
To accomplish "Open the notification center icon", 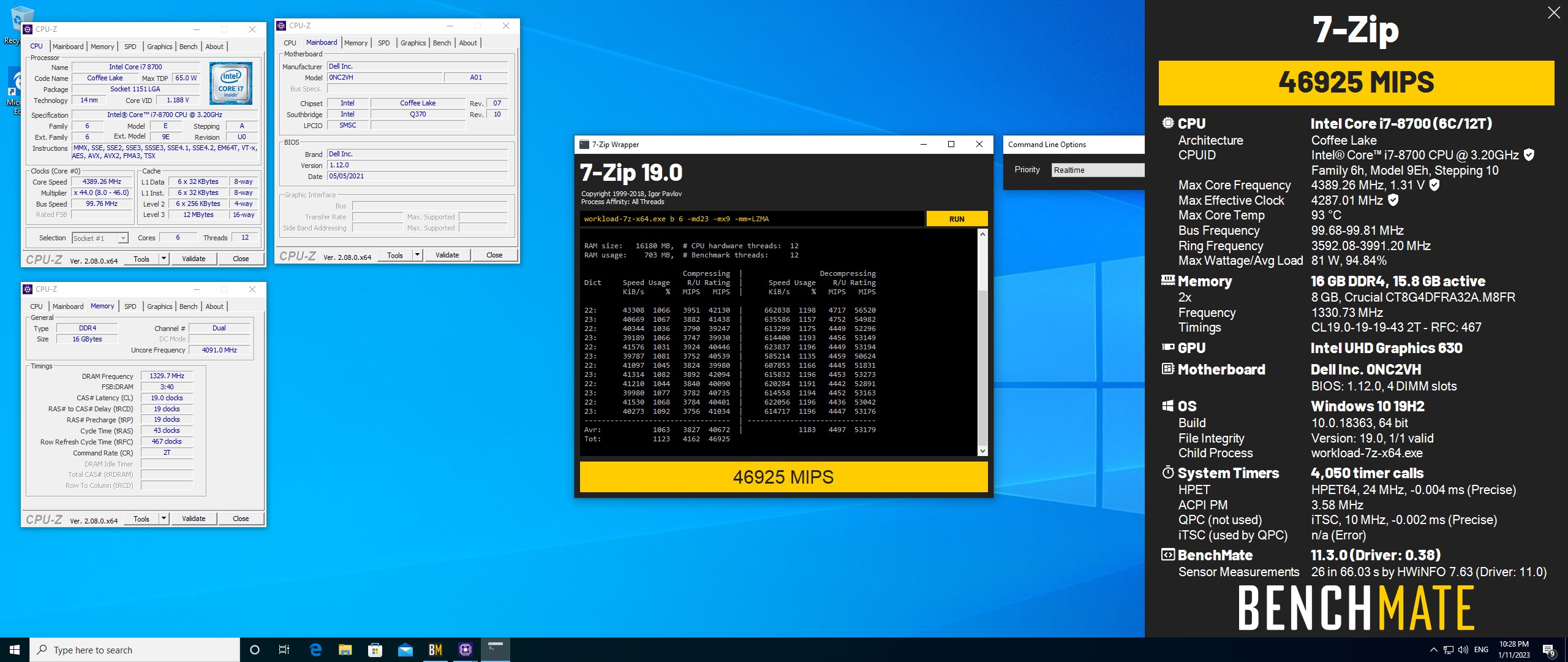I will coord(1548,650).
